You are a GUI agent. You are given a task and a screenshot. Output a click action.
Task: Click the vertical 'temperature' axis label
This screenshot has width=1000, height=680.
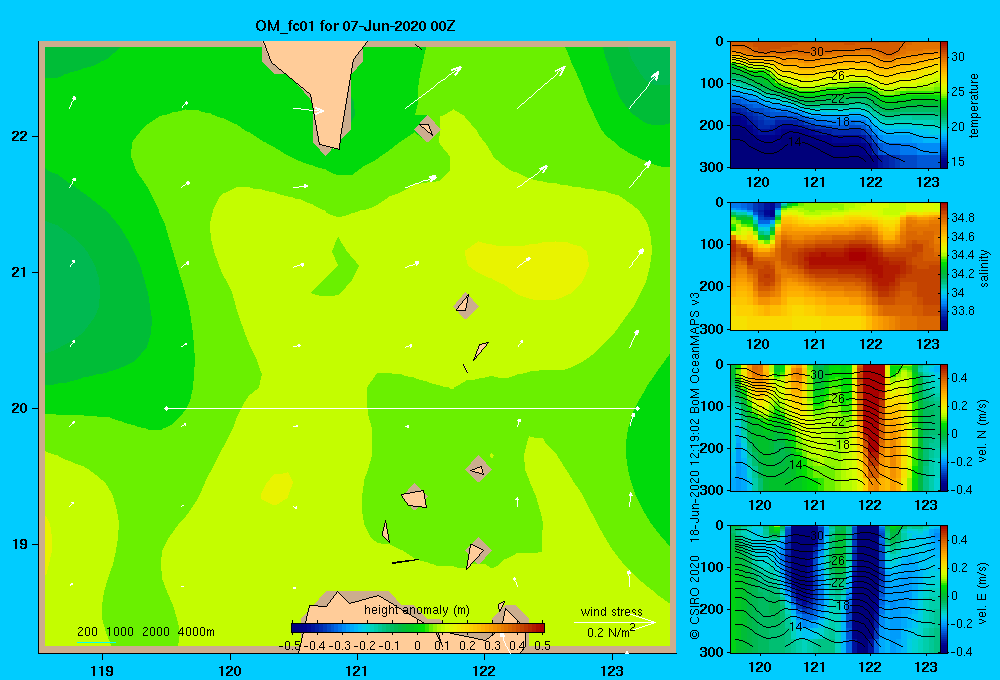(x=974, y=105)
